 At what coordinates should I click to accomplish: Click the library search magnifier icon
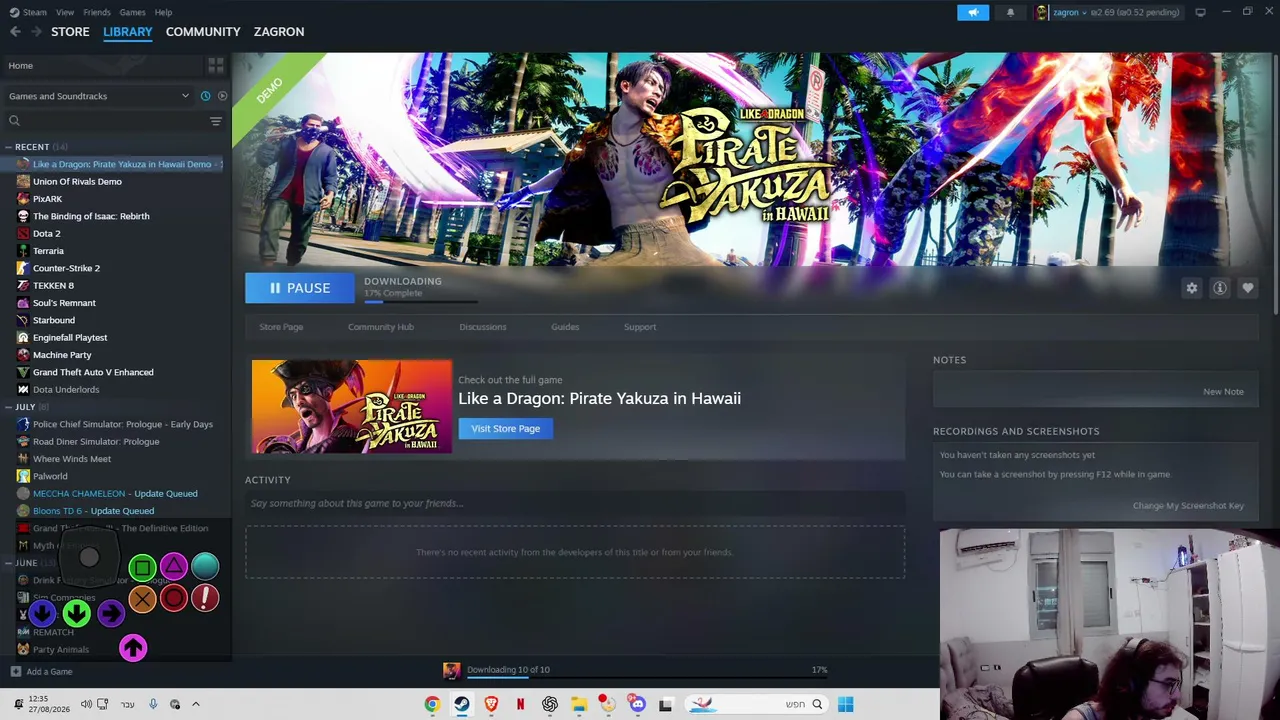[x=14, y=121]
